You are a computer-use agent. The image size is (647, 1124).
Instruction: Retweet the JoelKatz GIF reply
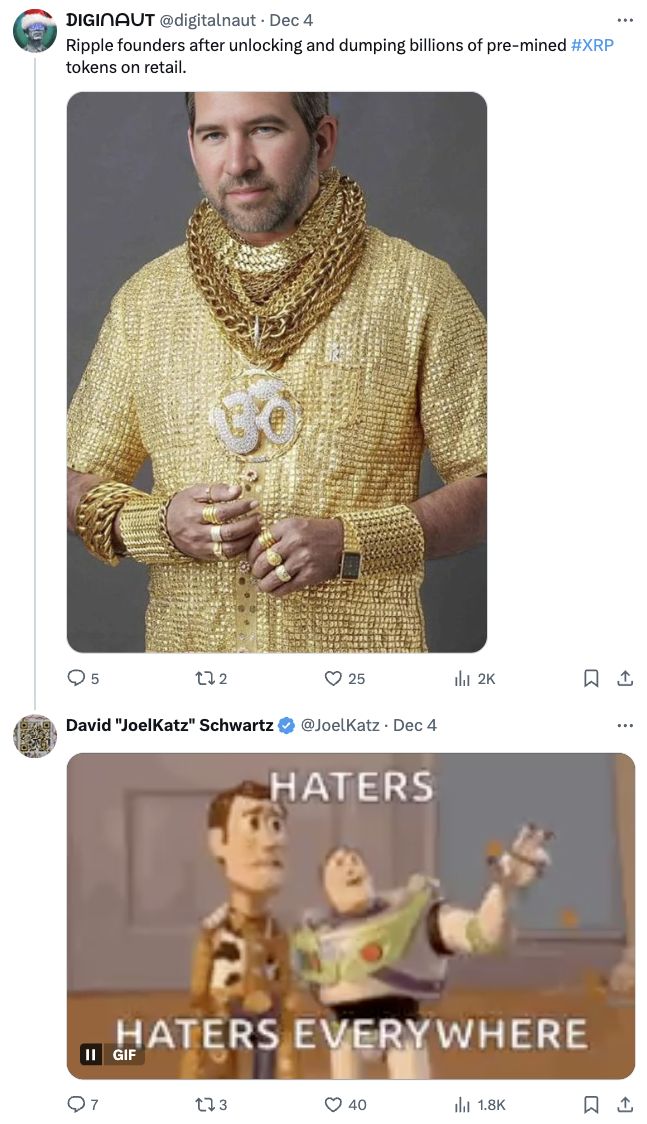tap(203, 1104)
